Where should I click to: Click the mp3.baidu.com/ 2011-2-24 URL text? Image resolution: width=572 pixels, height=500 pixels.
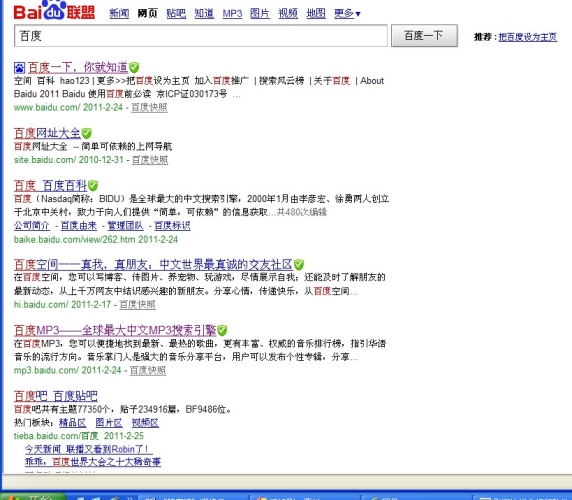tap(67, 370)
